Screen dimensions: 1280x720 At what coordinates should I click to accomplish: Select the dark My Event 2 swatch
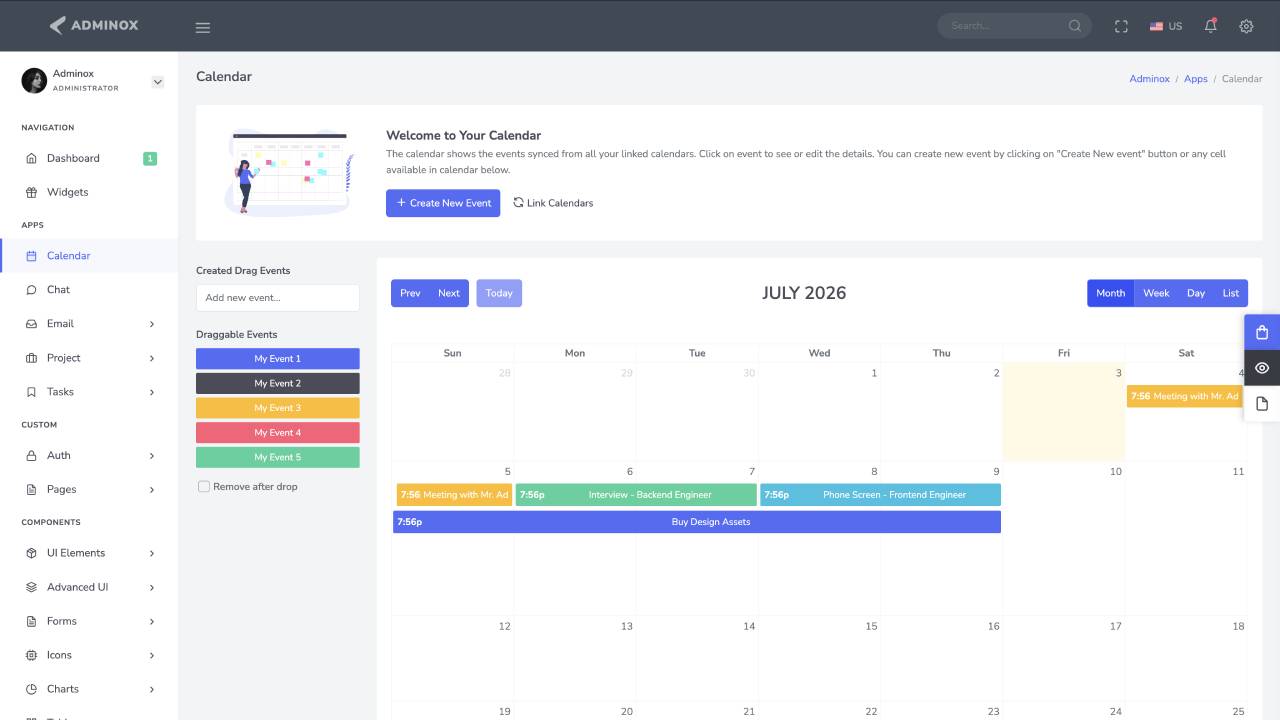click(278, 383)
